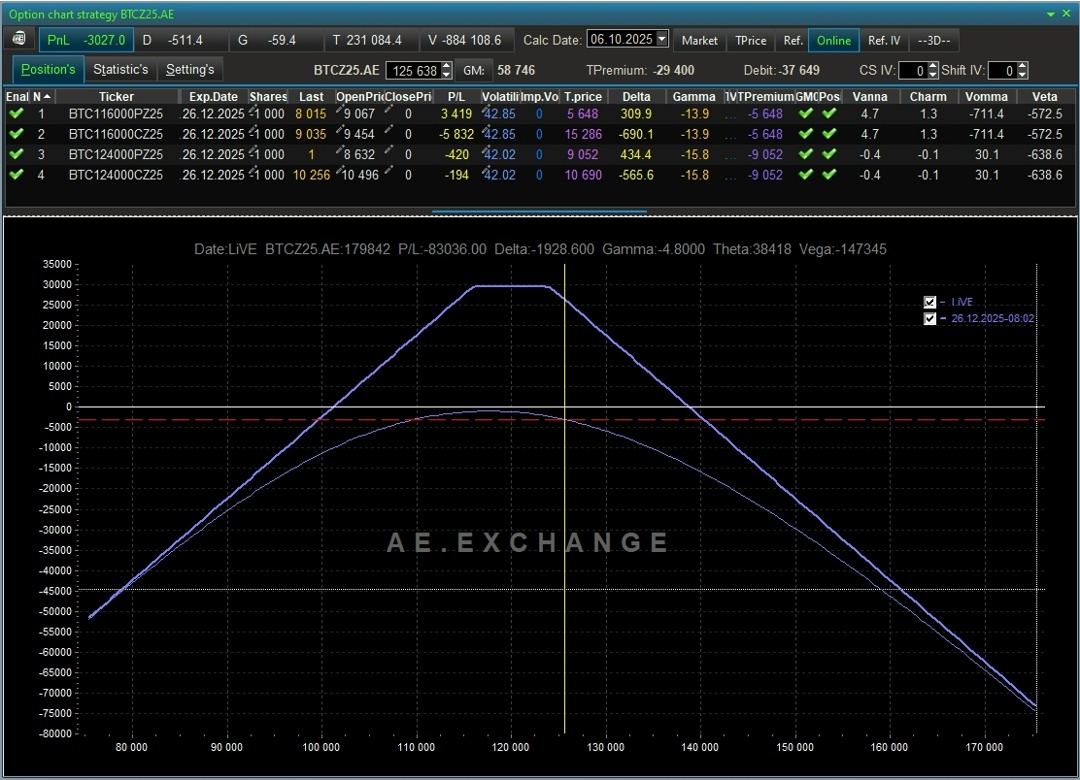This screenshot has width=1080, height=780.
Task: Toggle Enable checkmark for BTC116000PZ25
Action: click(16, 114)
